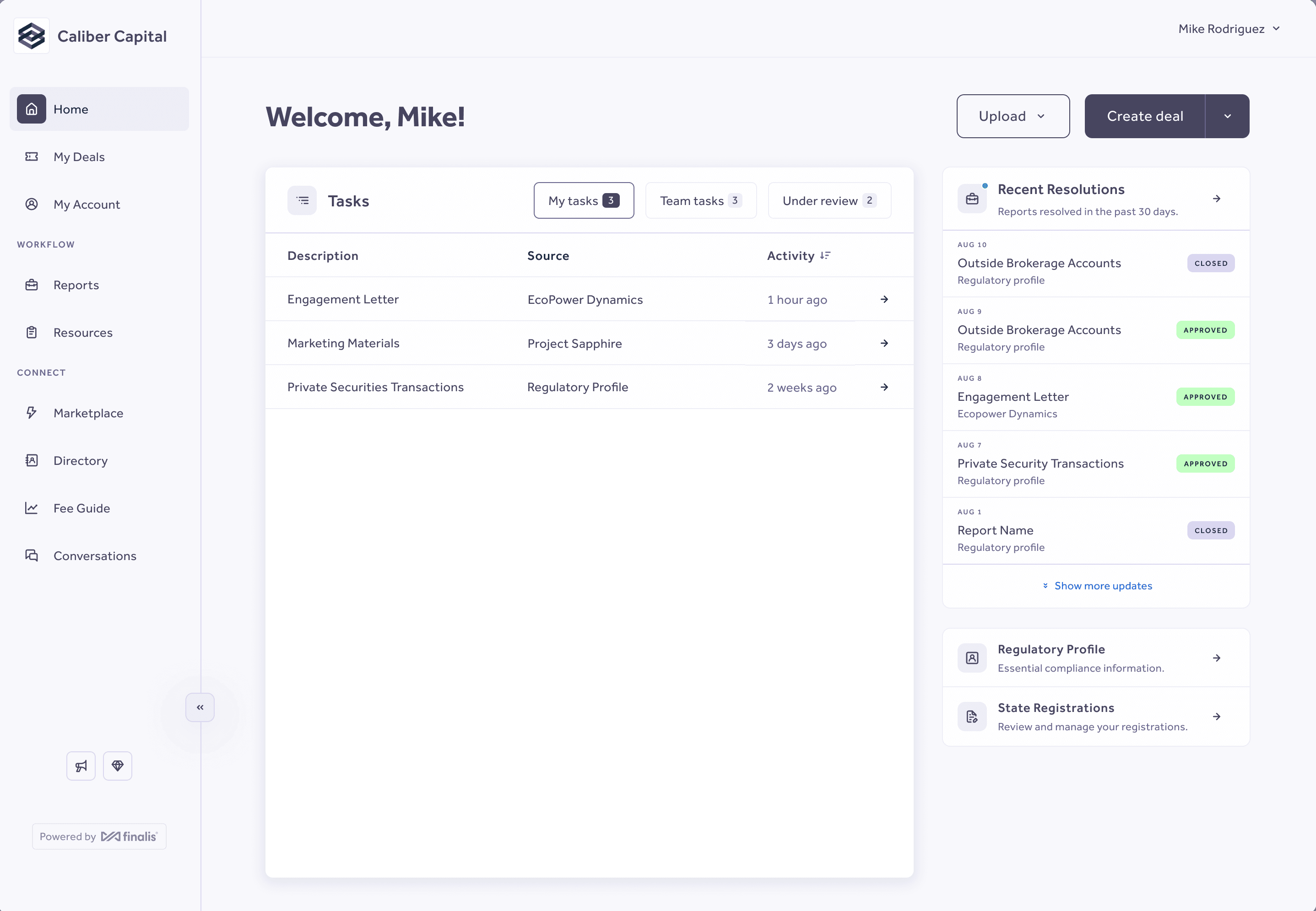Click the megaphone announcements icon
Viewport: 1316px width, 911px height.
pyautogui.click(x=81, y=766)
